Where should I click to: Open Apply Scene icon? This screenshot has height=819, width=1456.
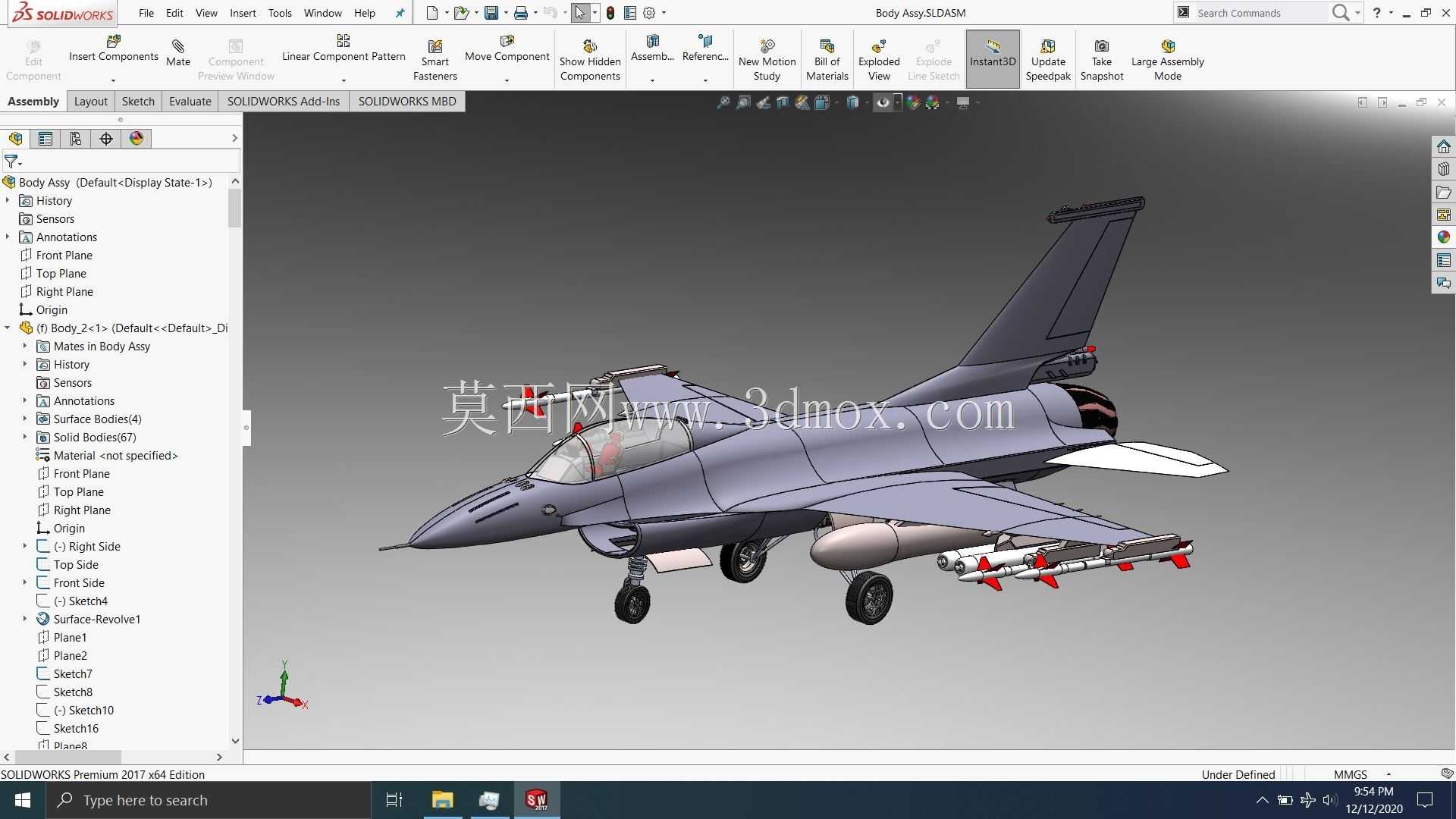click(x=933, y=102)
